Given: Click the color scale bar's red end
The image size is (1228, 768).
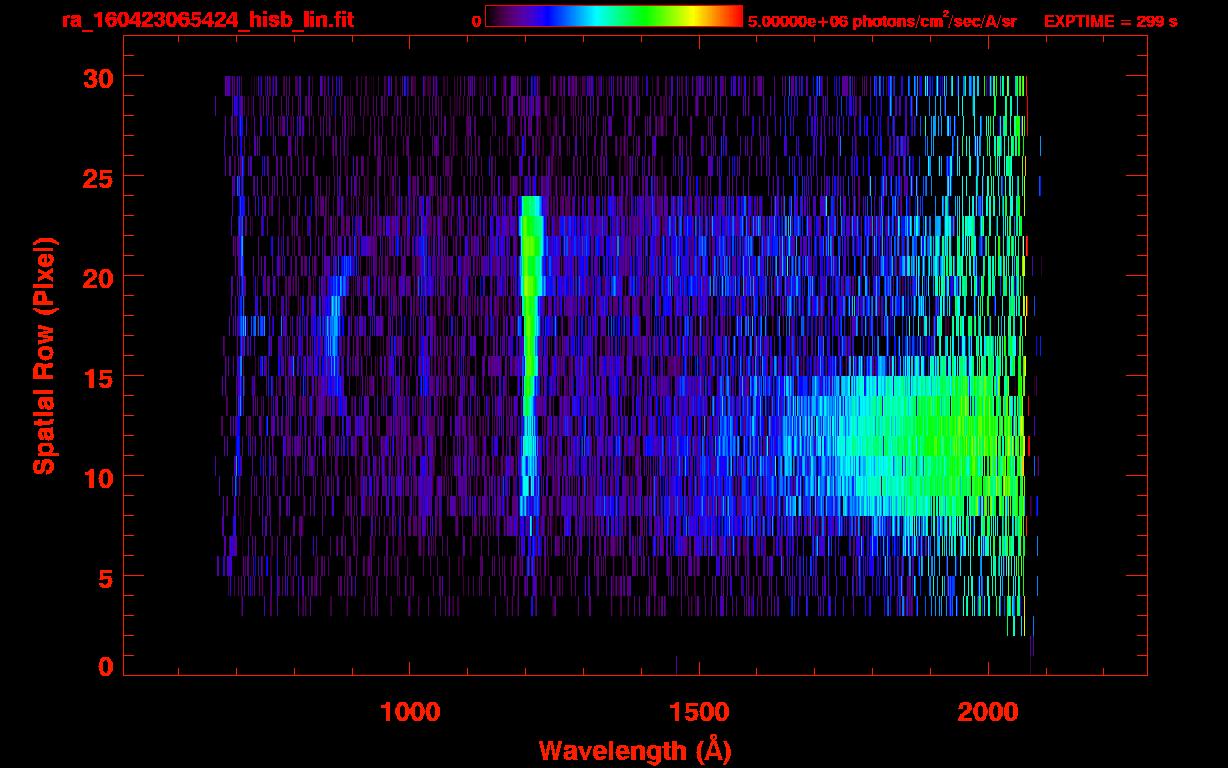Looking at the screenshot, I should pyautogui.click(x=734, y=17).
